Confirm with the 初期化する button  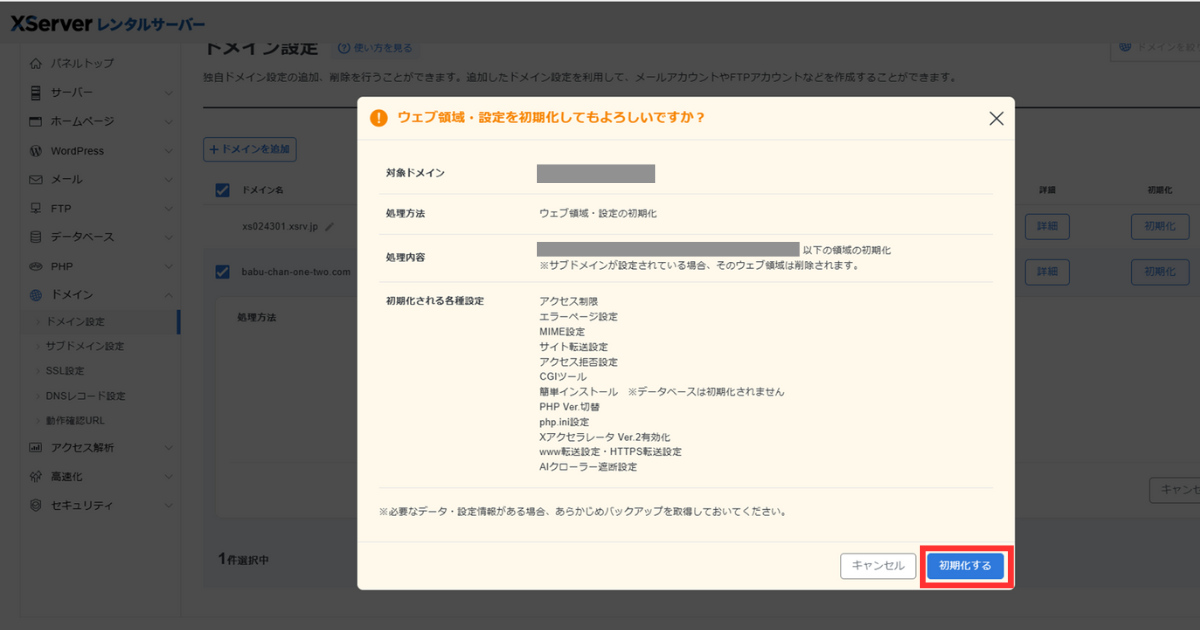click(x=965, y=566)
